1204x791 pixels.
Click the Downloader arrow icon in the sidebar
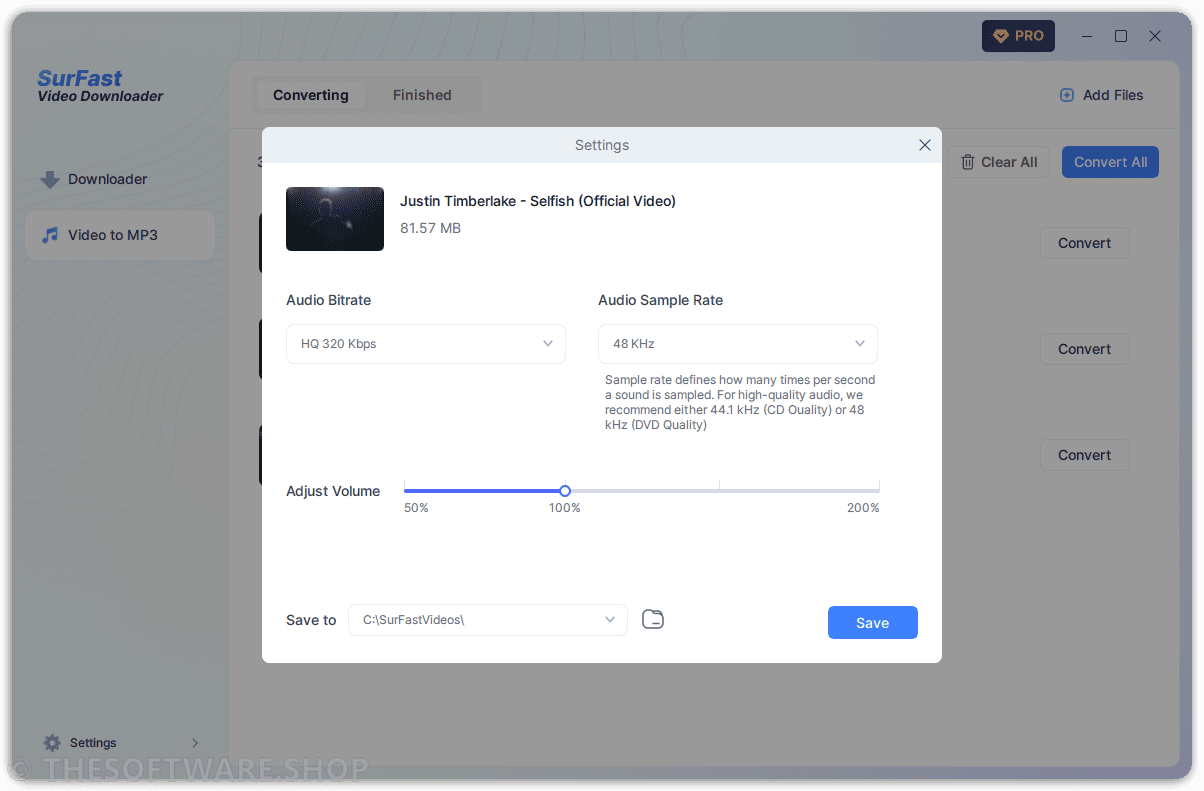[x=50, y=180]
